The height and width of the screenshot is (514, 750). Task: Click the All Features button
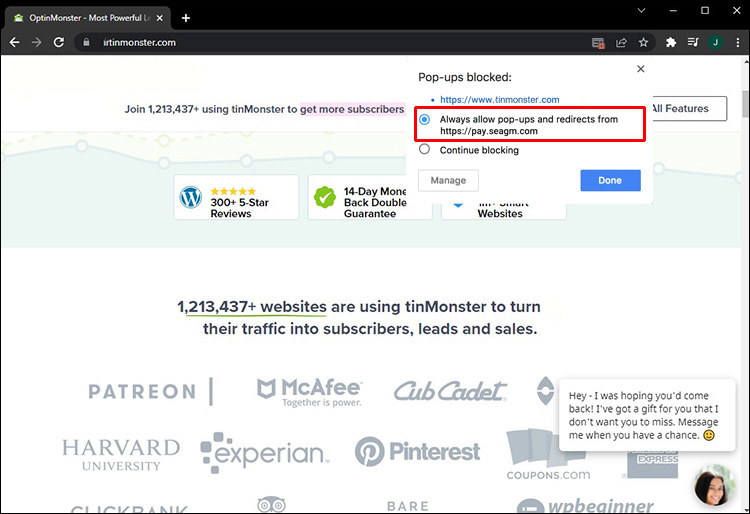(689, 109)
